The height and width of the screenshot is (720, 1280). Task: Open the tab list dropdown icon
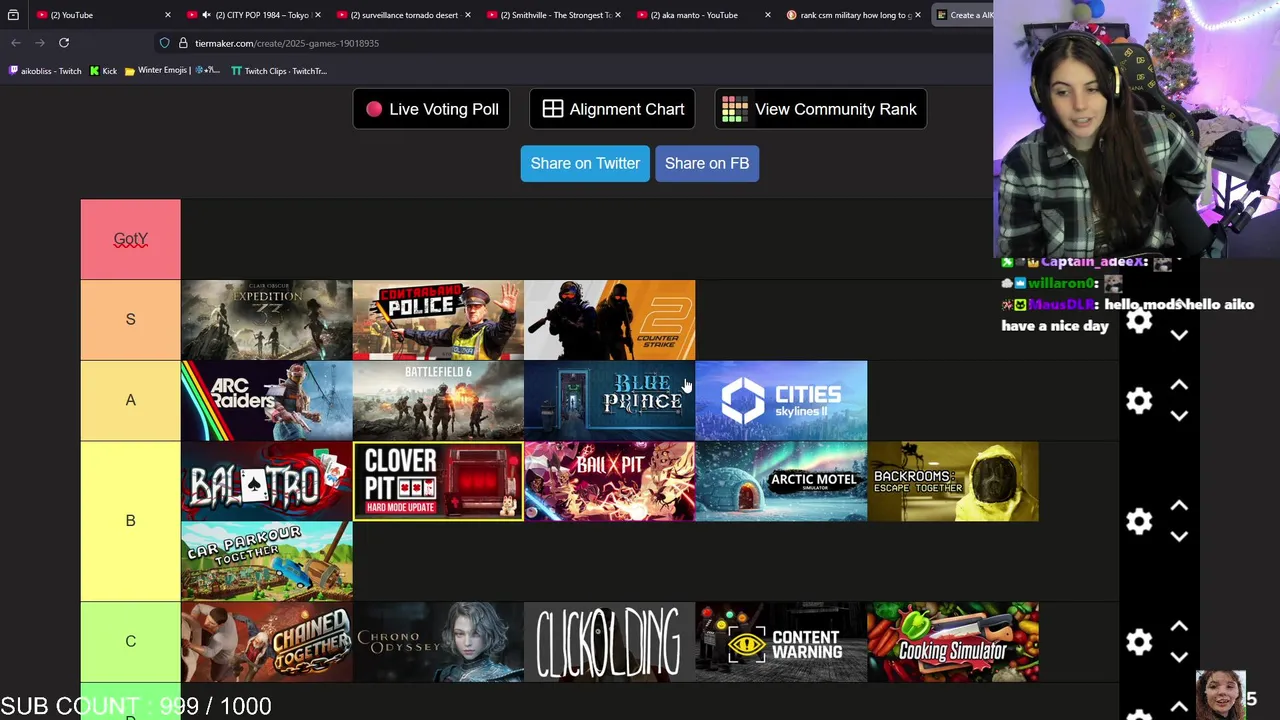[13, 15]
